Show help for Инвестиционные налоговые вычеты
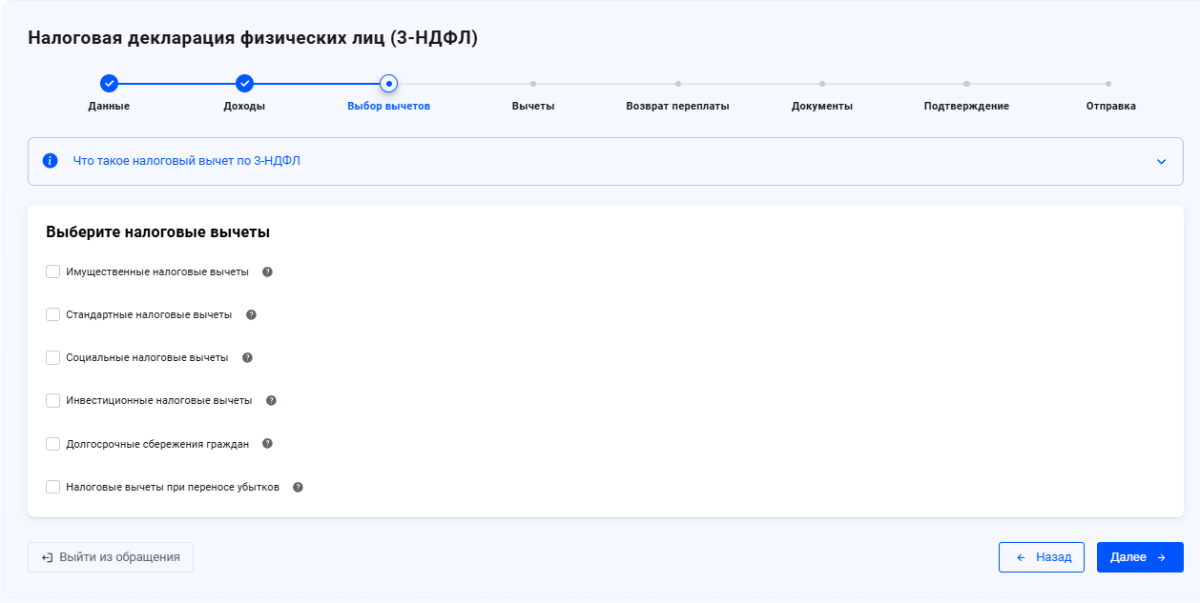This screenshot has width=1200, height=603. pos(271,401)
